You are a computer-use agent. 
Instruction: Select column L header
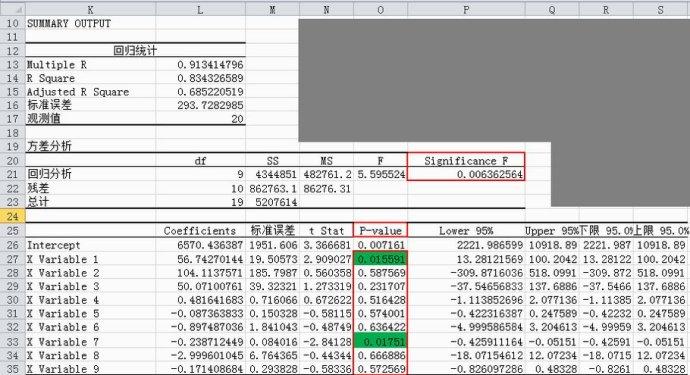(201, 10)
